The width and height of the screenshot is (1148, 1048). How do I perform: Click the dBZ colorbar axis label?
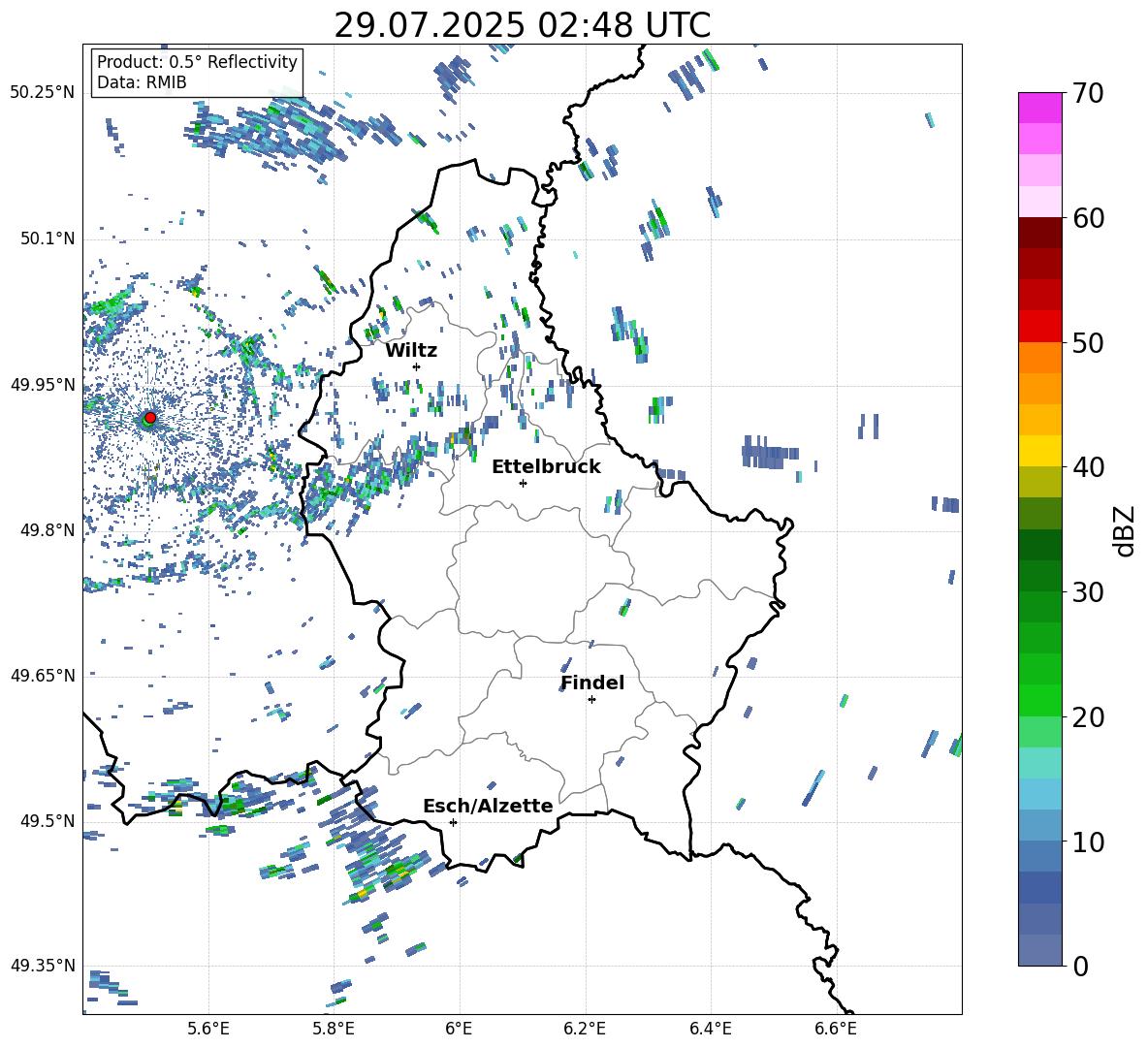[x=1126, y=530]
